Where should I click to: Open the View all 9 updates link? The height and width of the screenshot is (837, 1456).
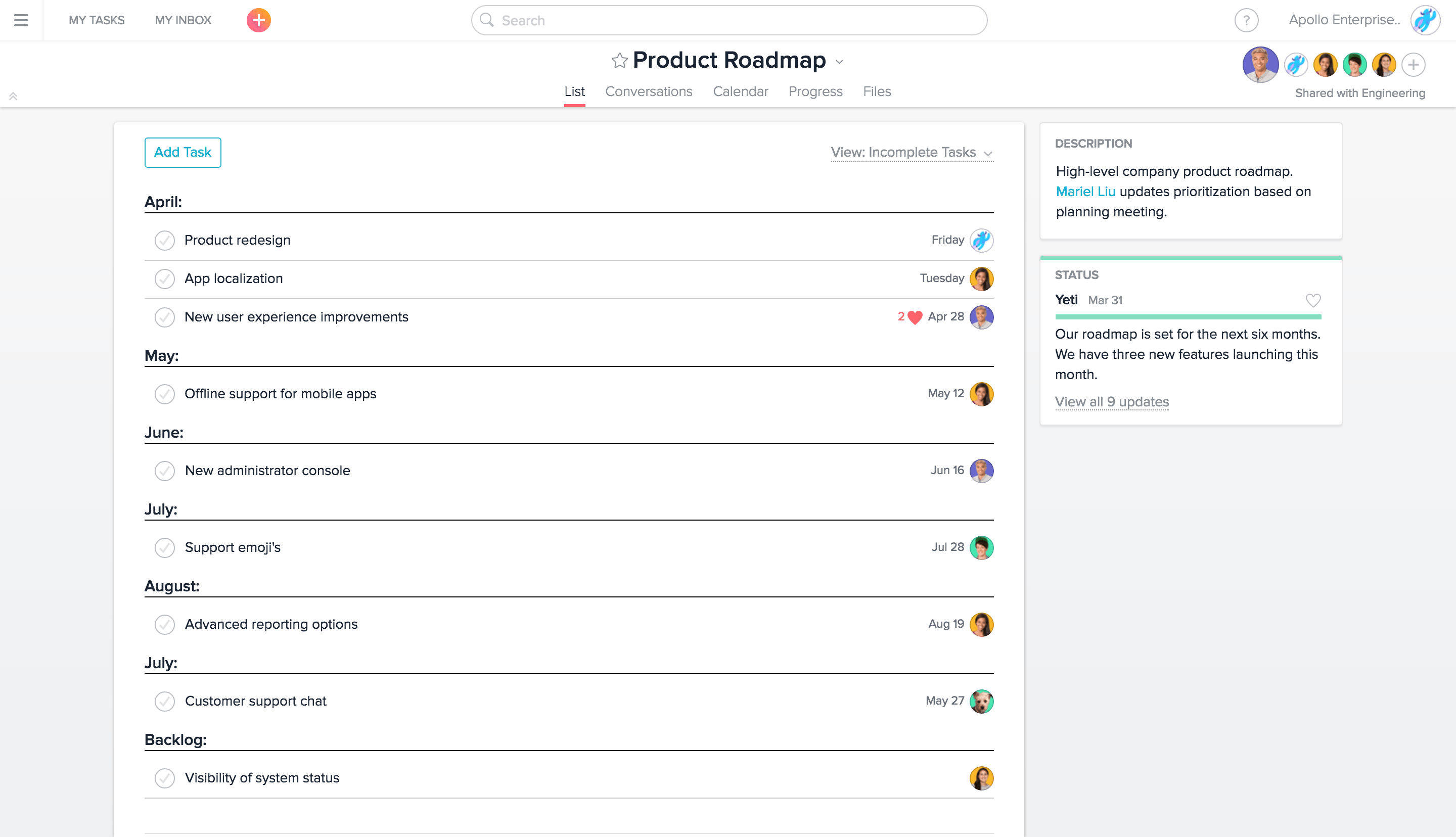1111,402
